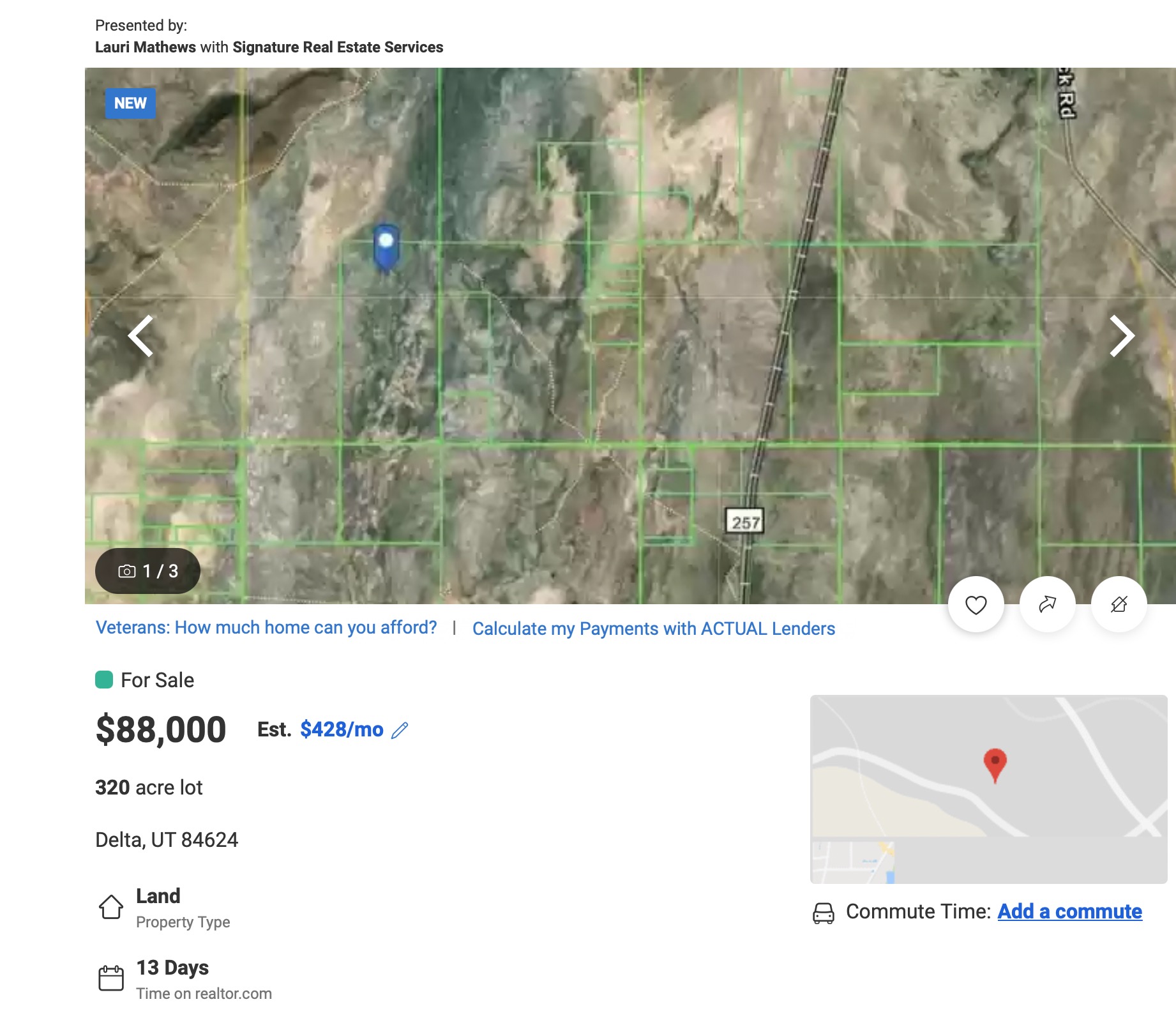Click the NEW badge on the photo

pyautogui.click(x=130, y=103)
